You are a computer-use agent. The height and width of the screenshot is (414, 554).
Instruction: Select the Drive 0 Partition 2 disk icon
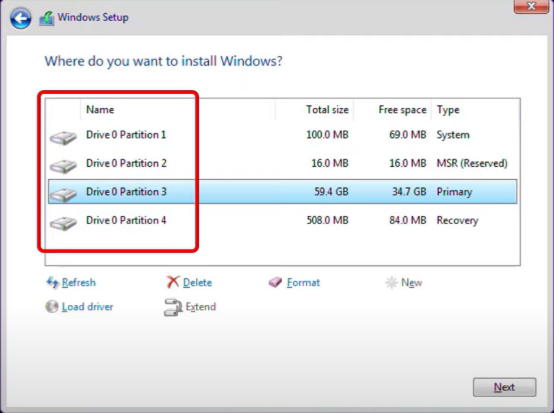coord(63,166)
